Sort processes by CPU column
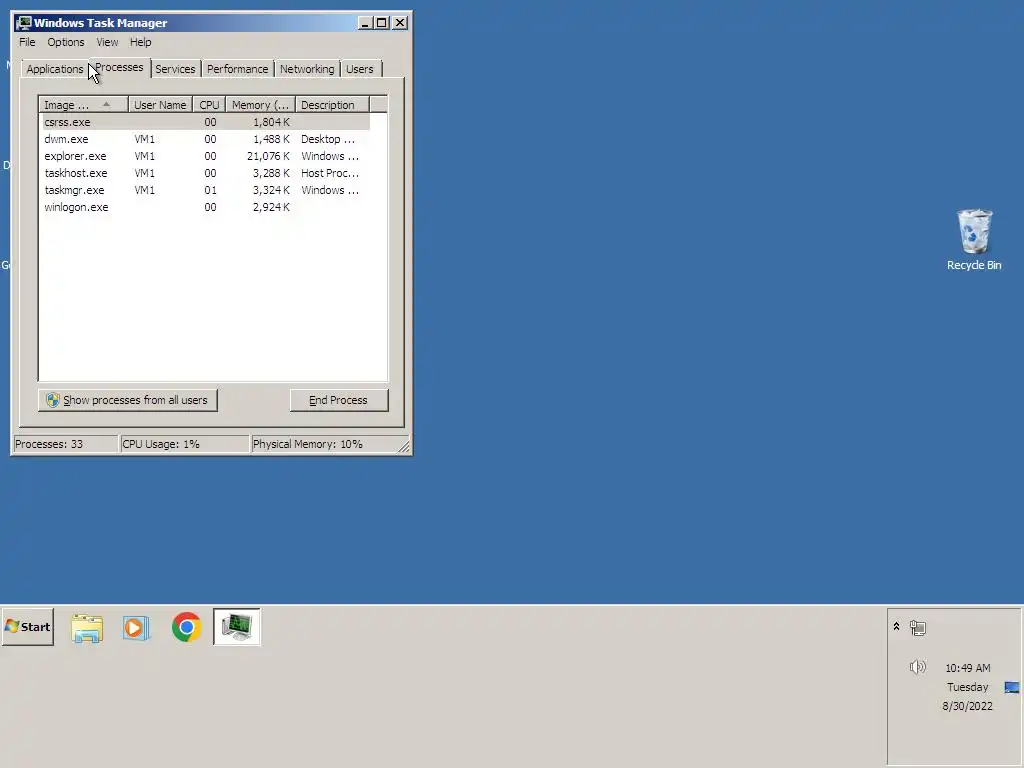The width and height of the screenshot is (1024, 768). pyautogui.click(x=209, y=105)
